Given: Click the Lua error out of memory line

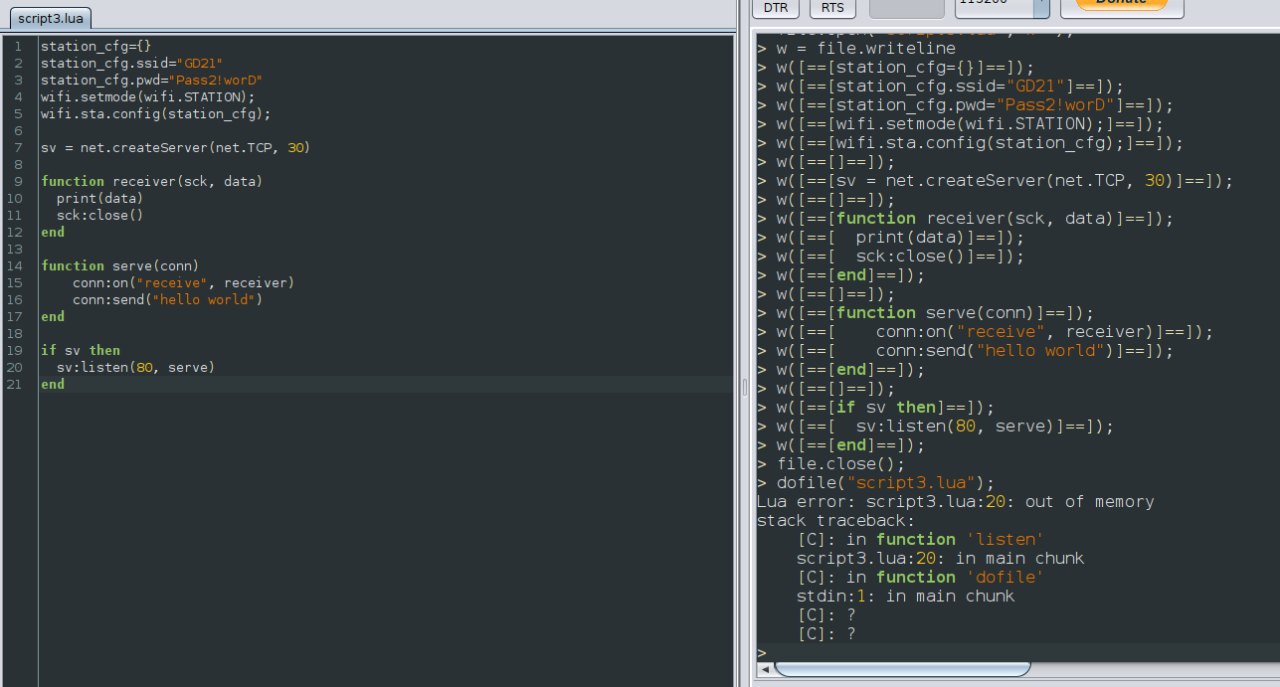Looking at the screenshot, I should click(x=955, y=502).
